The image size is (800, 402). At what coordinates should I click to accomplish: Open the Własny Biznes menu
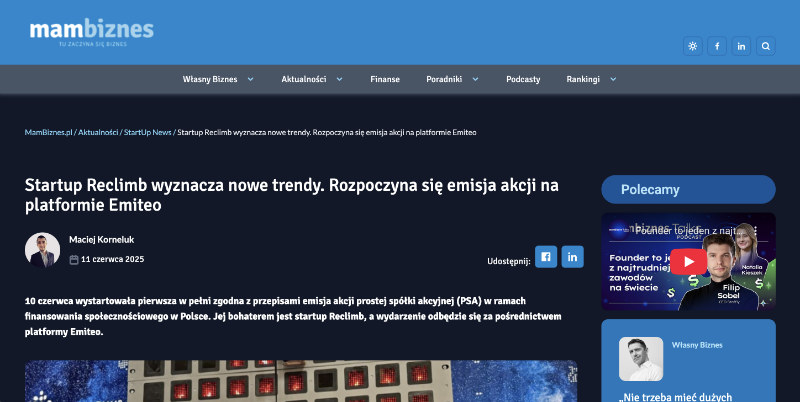click(210, 79)
